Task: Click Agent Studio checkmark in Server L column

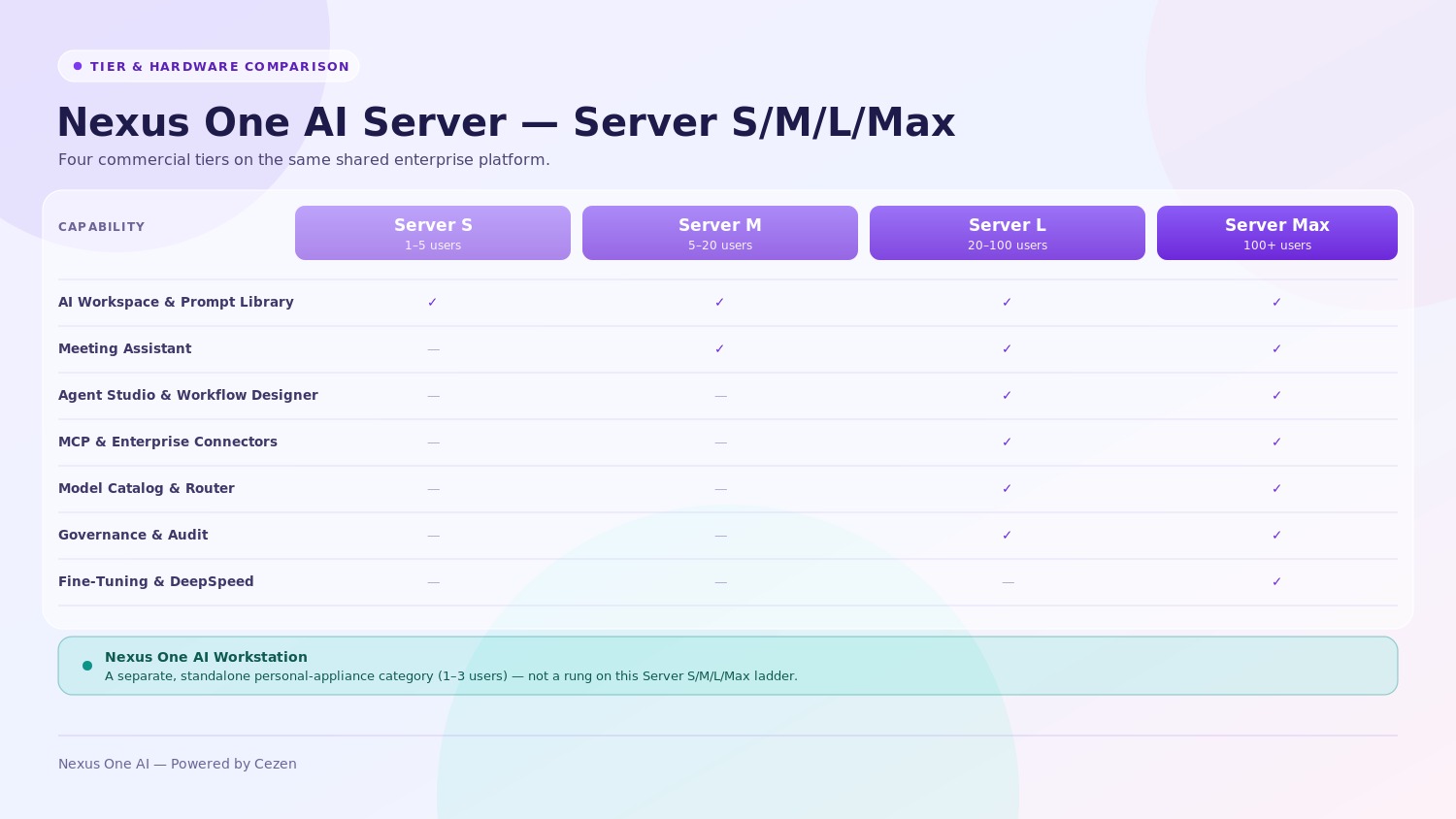Action: coord(1008,395)
